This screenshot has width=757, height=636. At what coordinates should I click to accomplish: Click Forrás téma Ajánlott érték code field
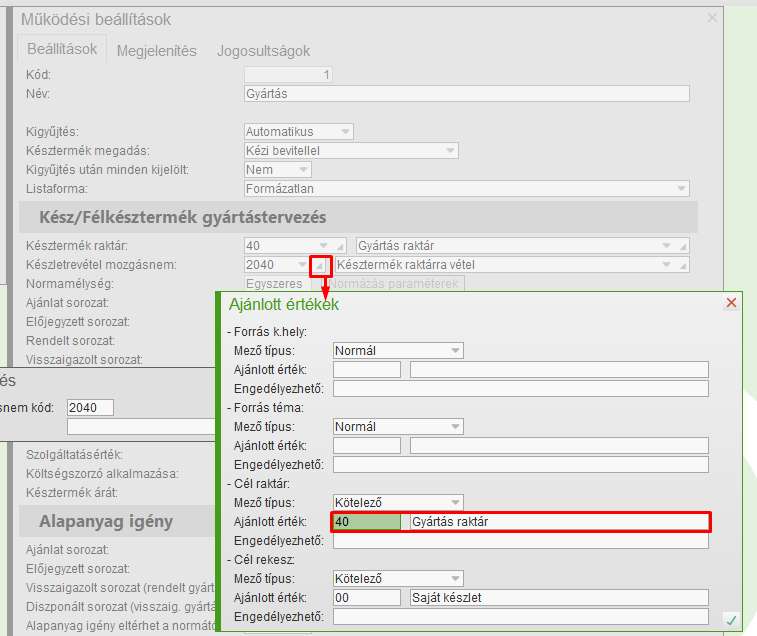point(366,445)
